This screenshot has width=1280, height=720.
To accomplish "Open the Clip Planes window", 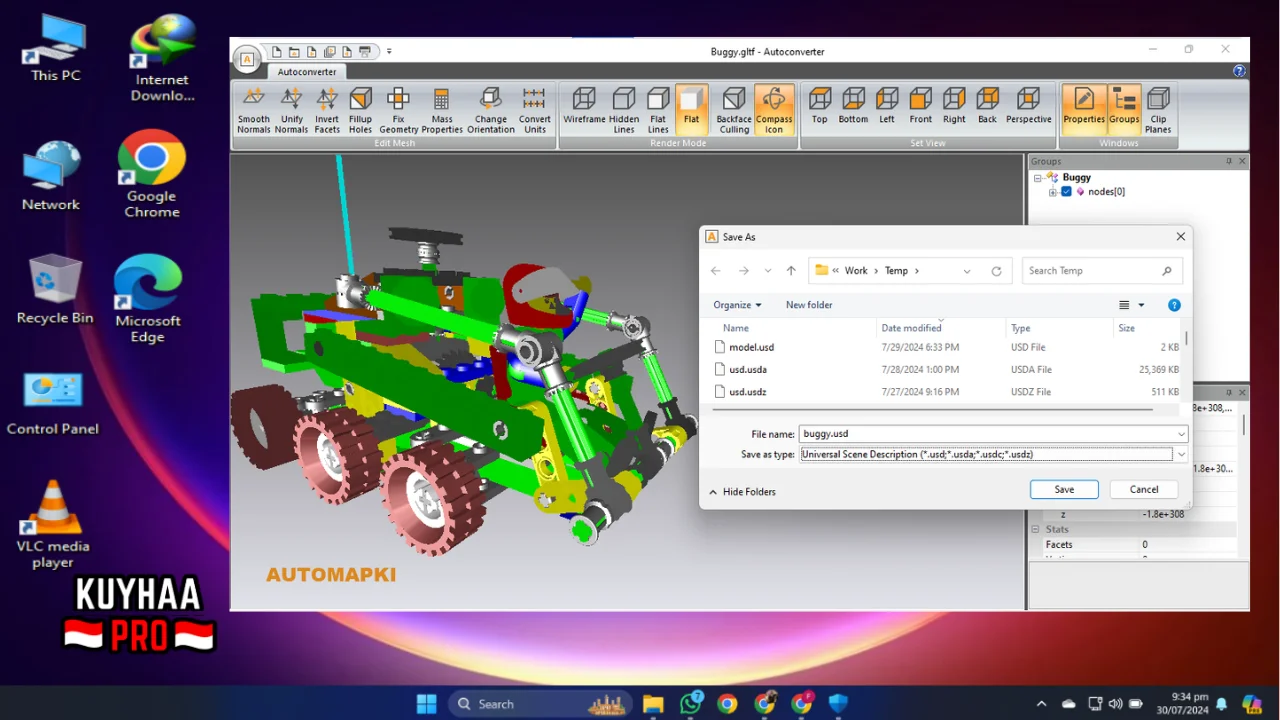I will click(x=1158, y=110).
